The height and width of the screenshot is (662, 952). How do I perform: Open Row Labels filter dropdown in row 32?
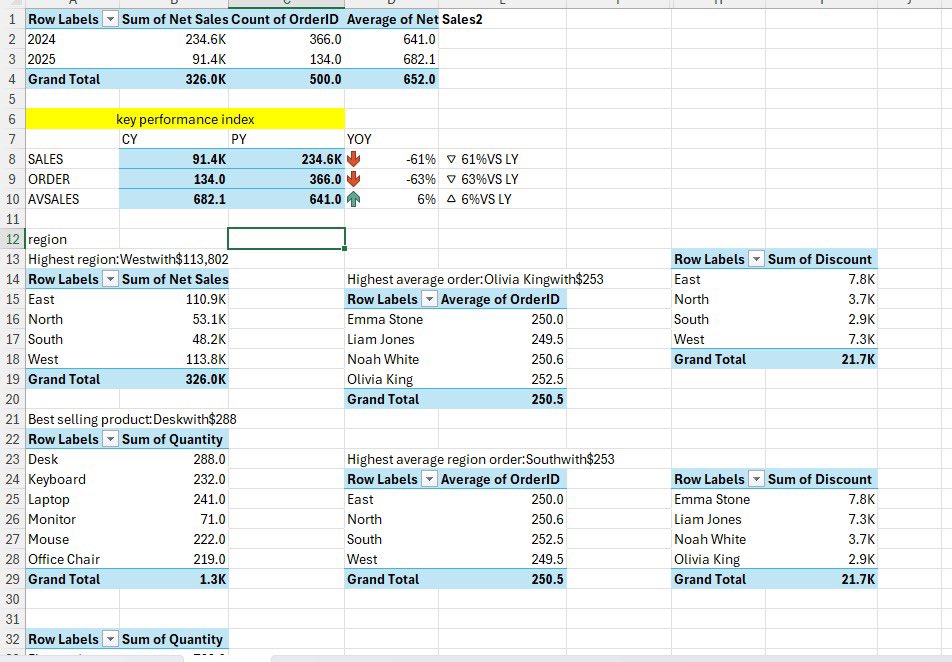[110, 639]
